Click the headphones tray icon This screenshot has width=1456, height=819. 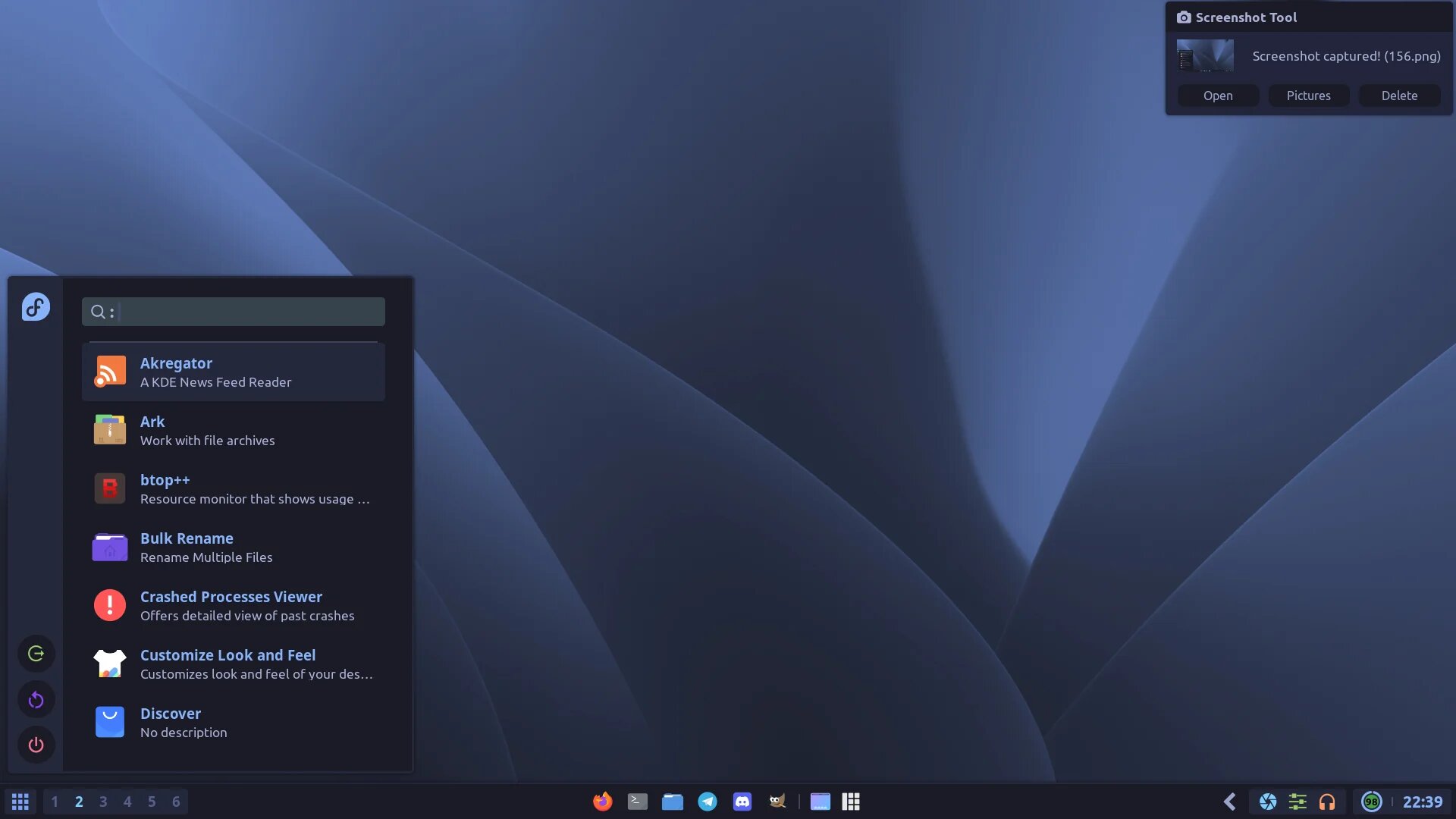tap(1327, 802)
